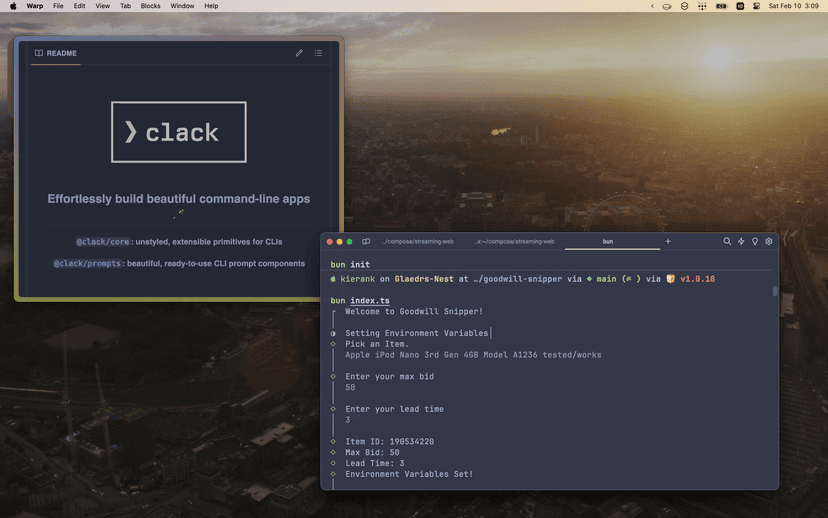Click the pencil edit icon on README

[299, 53]
